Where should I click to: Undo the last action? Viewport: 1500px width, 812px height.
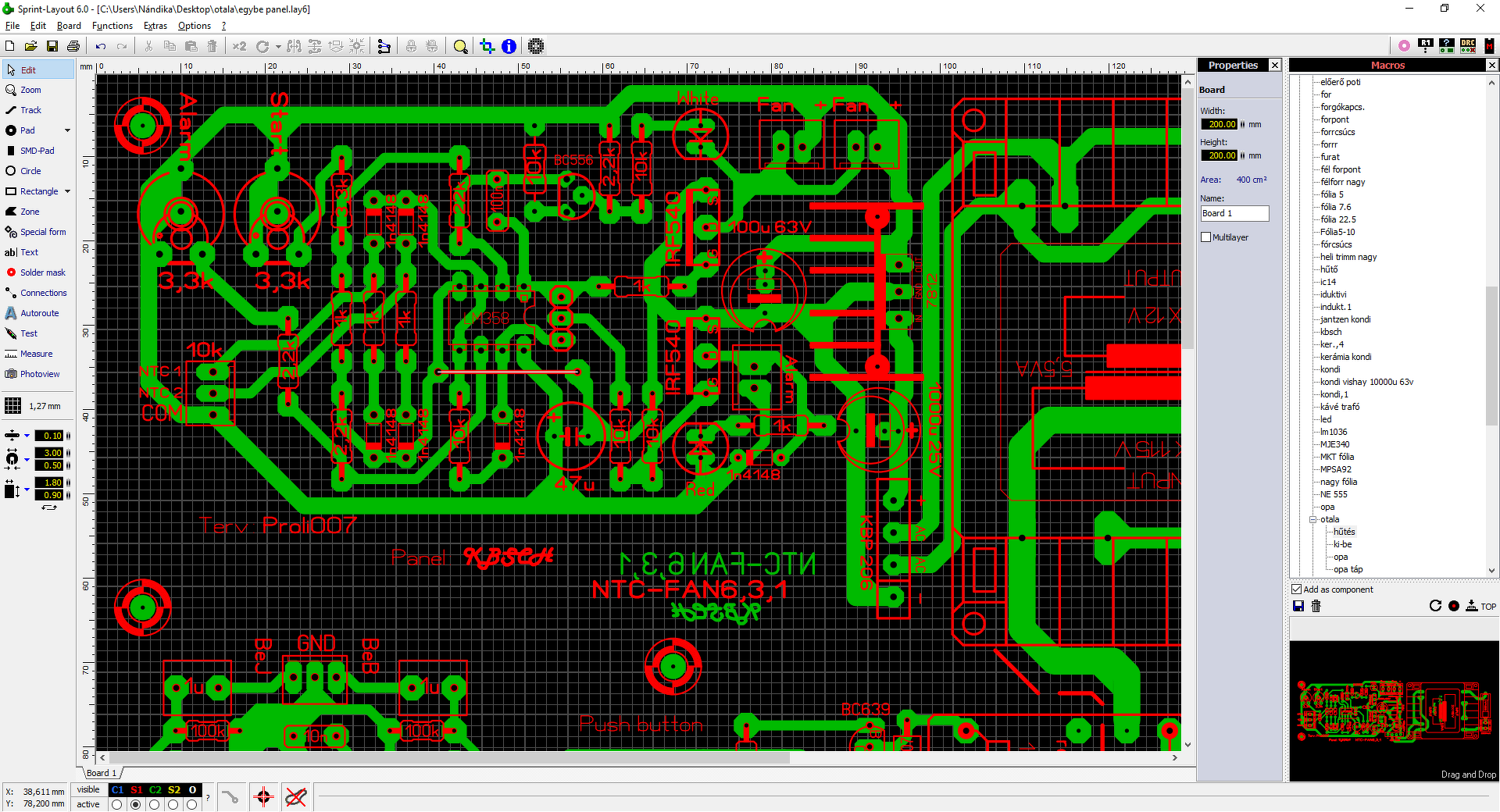101,46
